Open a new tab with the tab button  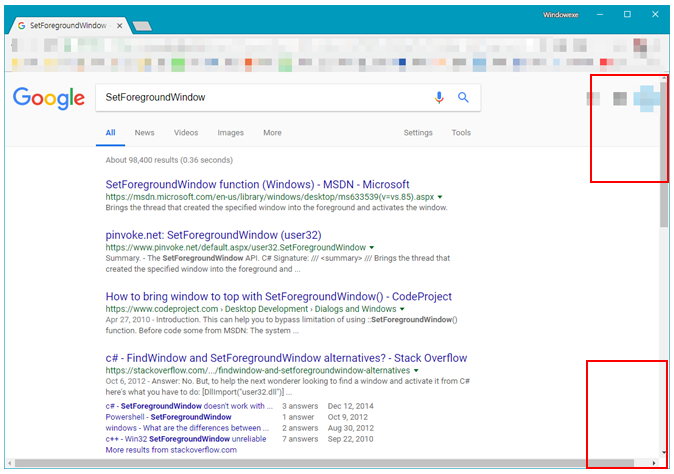(x=142, y=26)
